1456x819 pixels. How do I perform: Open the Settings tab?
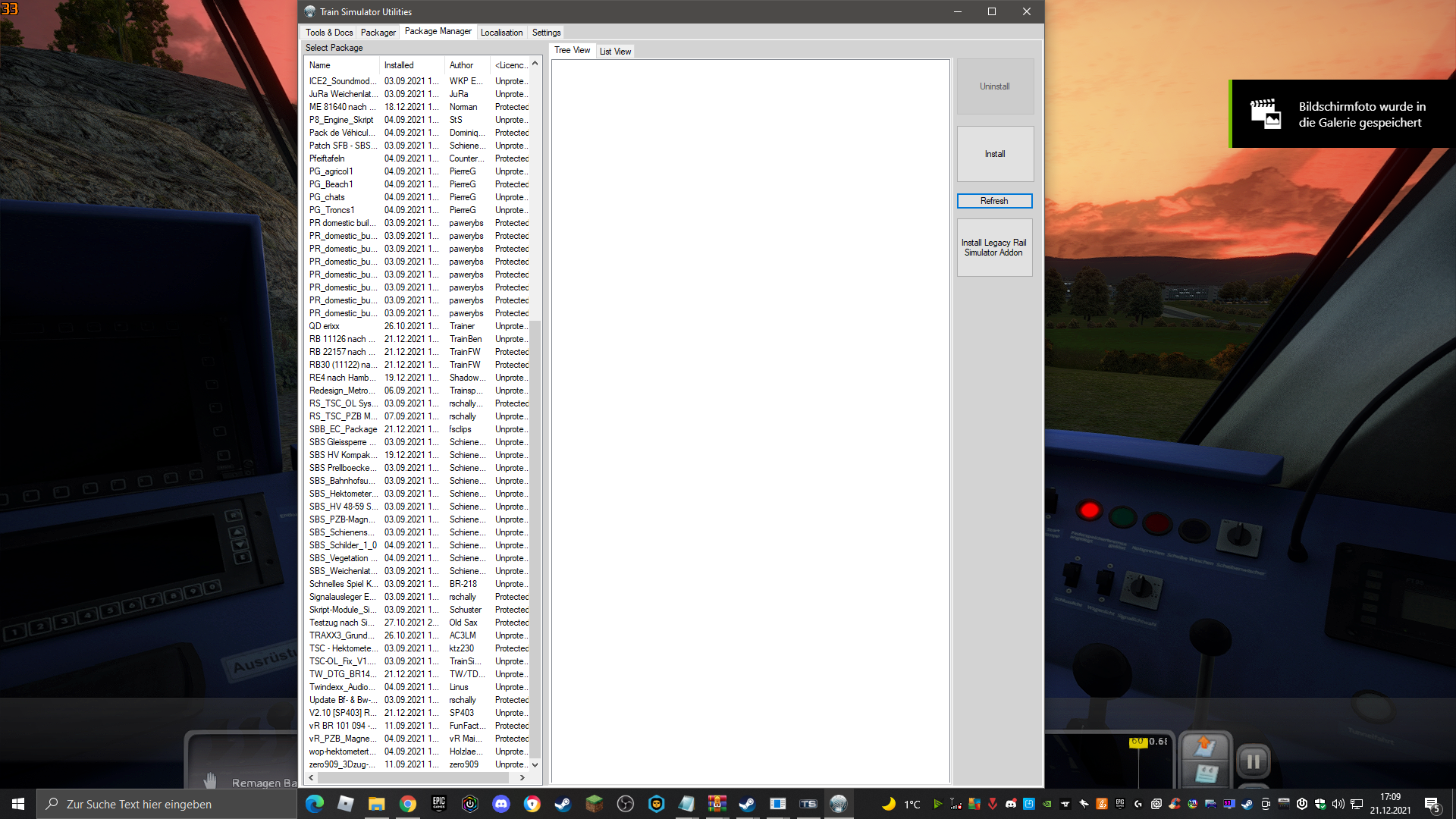(546, 33)
